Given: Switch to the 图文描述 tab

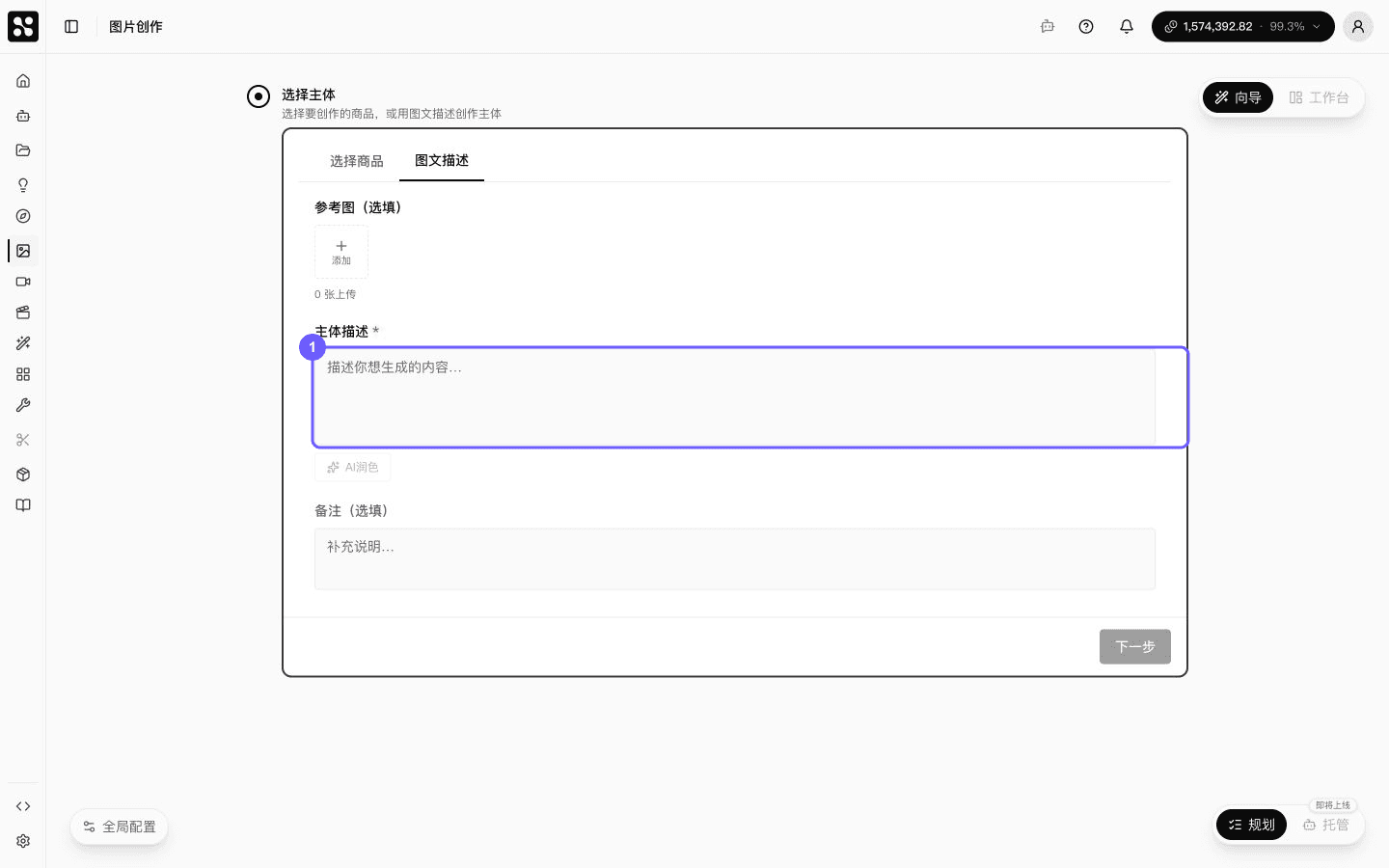Looking at the screenshot, I should coord(442,160).
